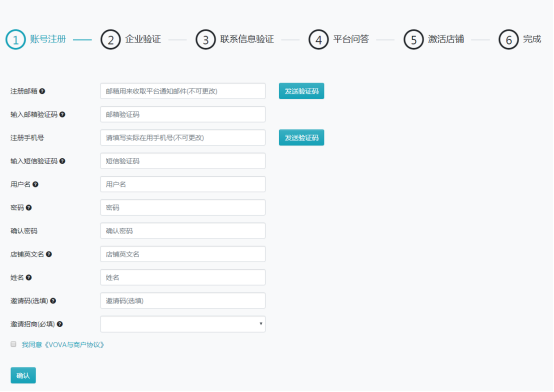
Task: Click help icon beside 输入短信验证码
Action: pyautogui.click(x=62, y=161)
